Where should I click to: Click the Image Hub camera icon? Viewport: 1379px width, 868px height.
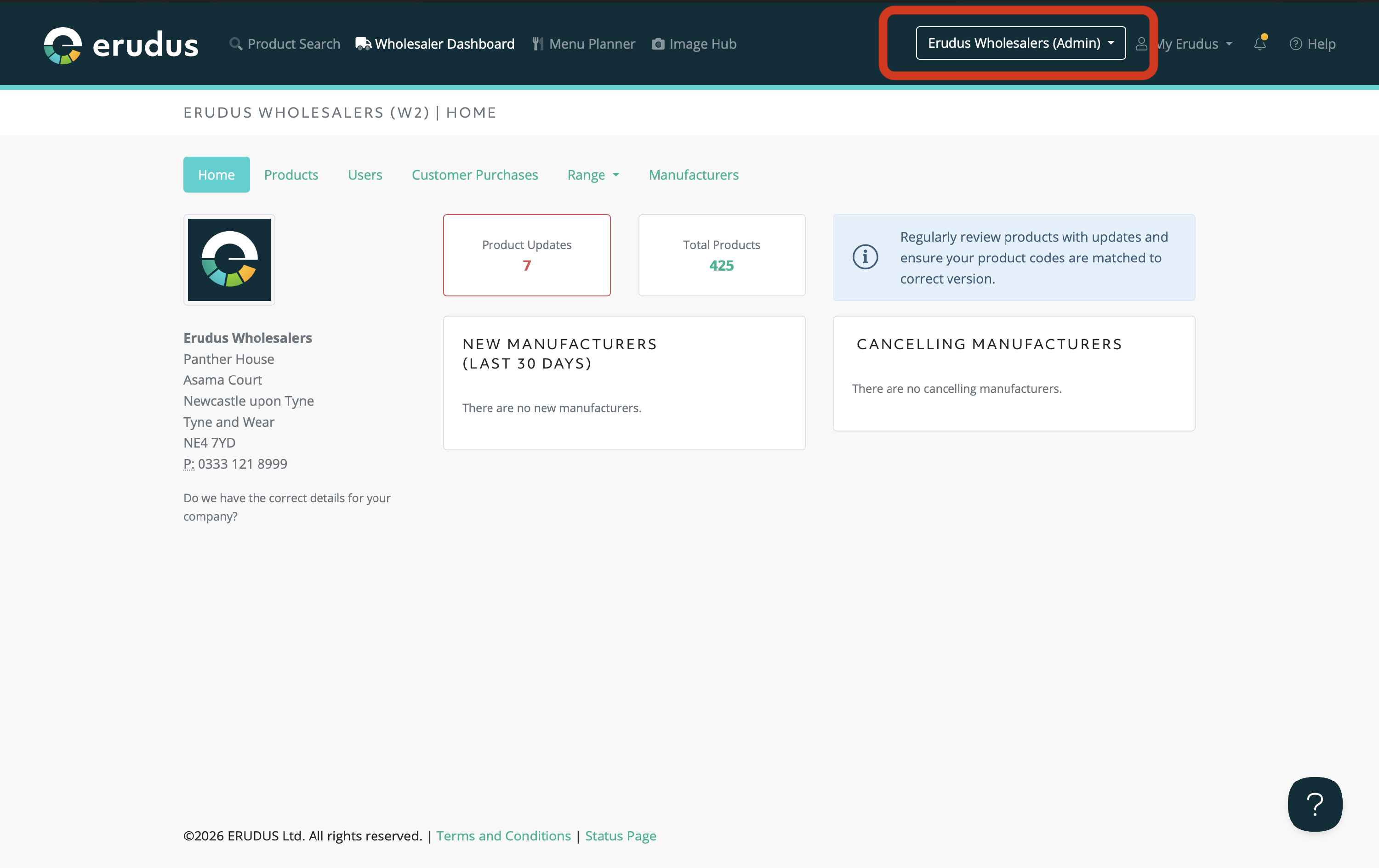658,44
